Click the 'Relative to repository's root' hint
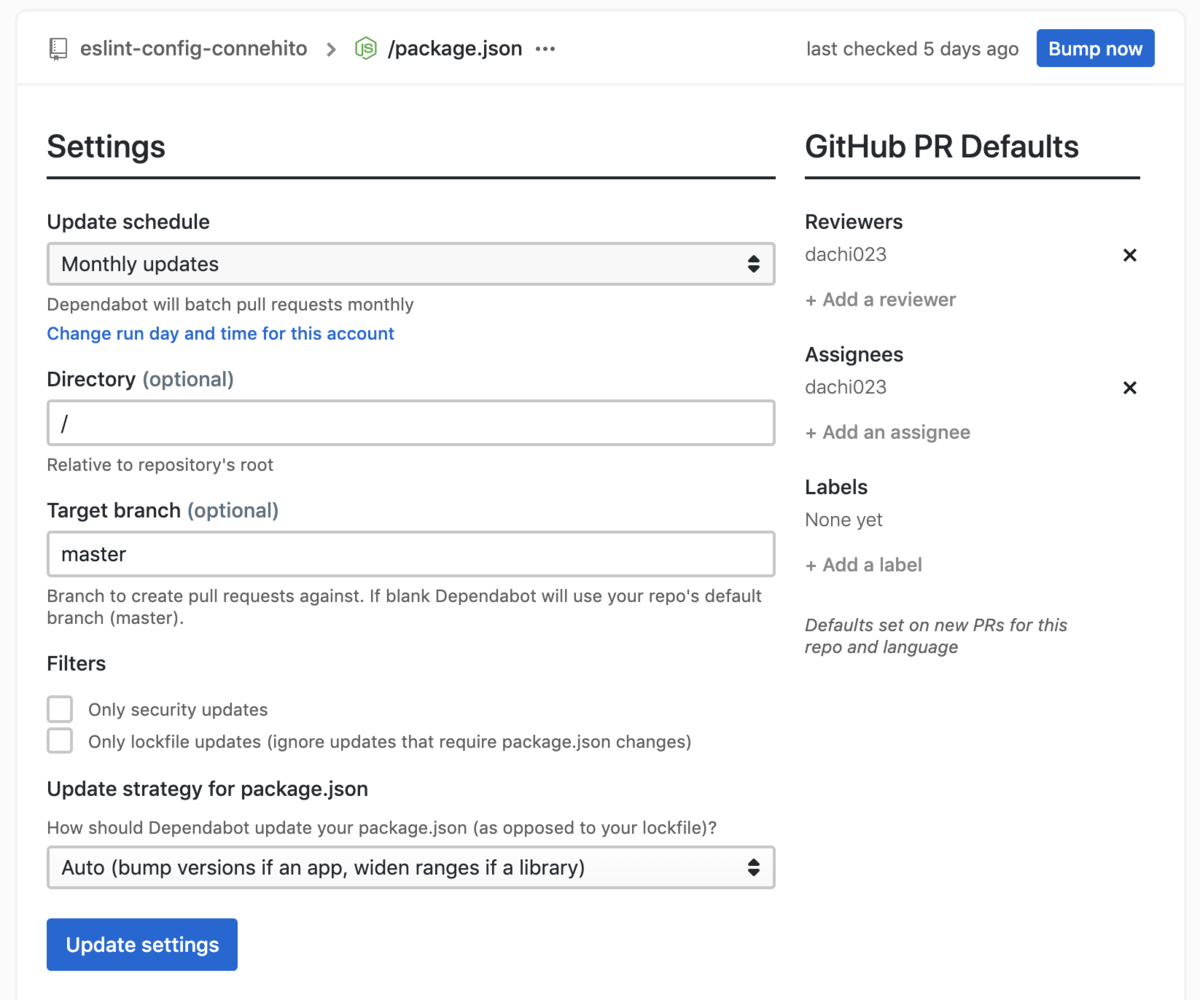 [x=160, y=465]
